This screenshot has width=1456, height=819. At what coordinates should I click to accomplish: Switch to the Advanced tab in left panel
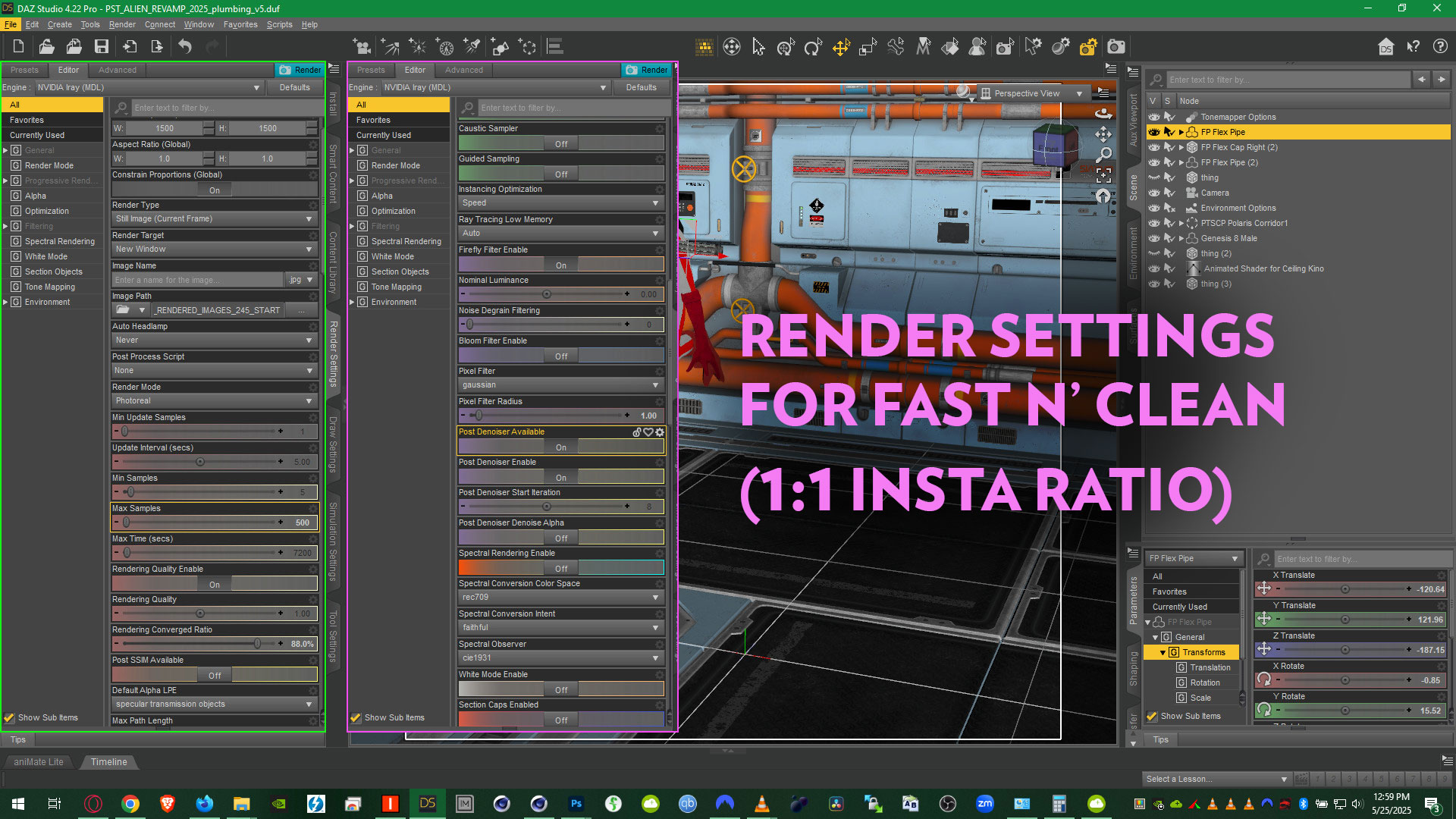click(118, 70)
